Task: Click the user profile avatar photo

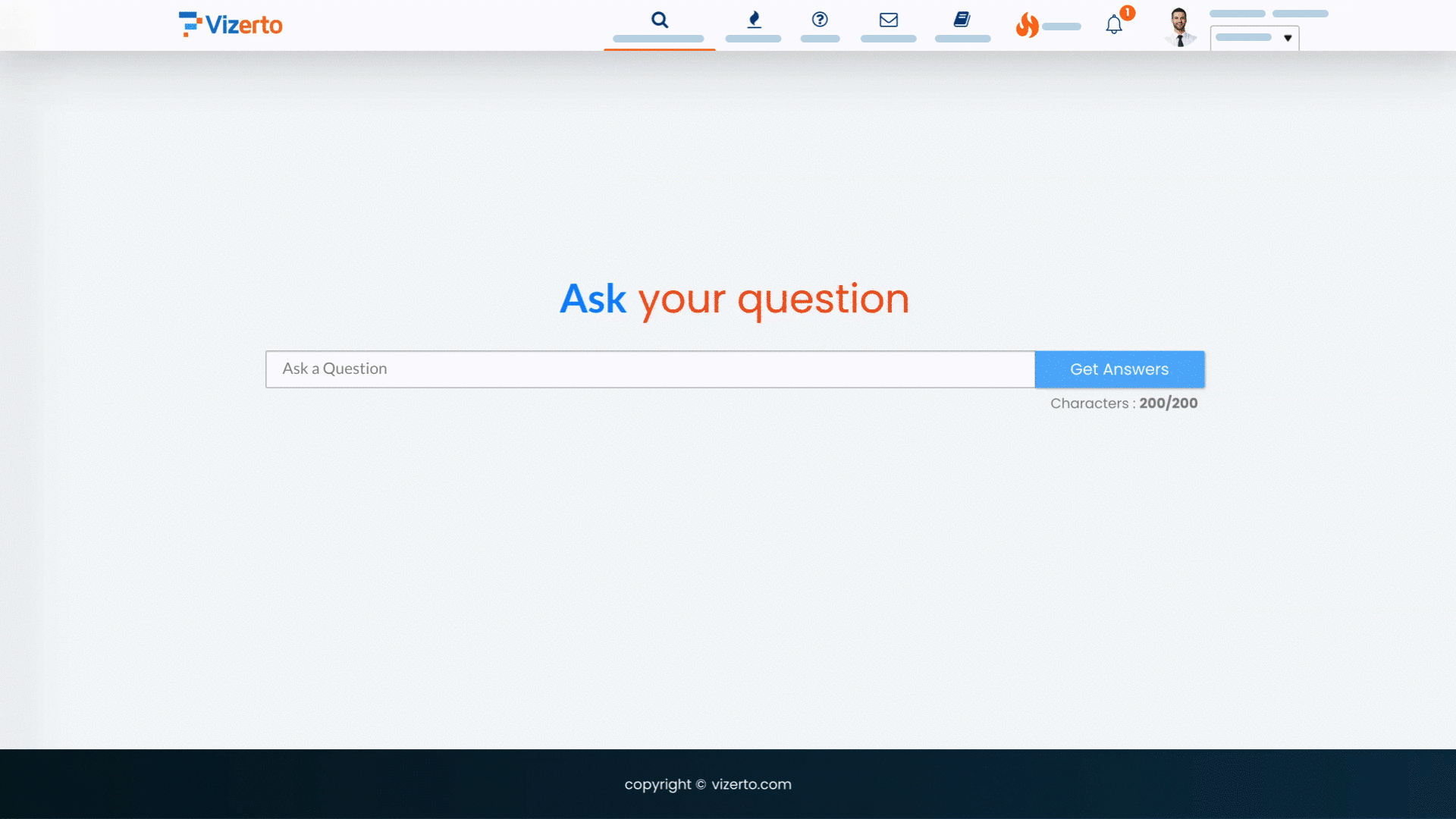Action: point(1179,27)
